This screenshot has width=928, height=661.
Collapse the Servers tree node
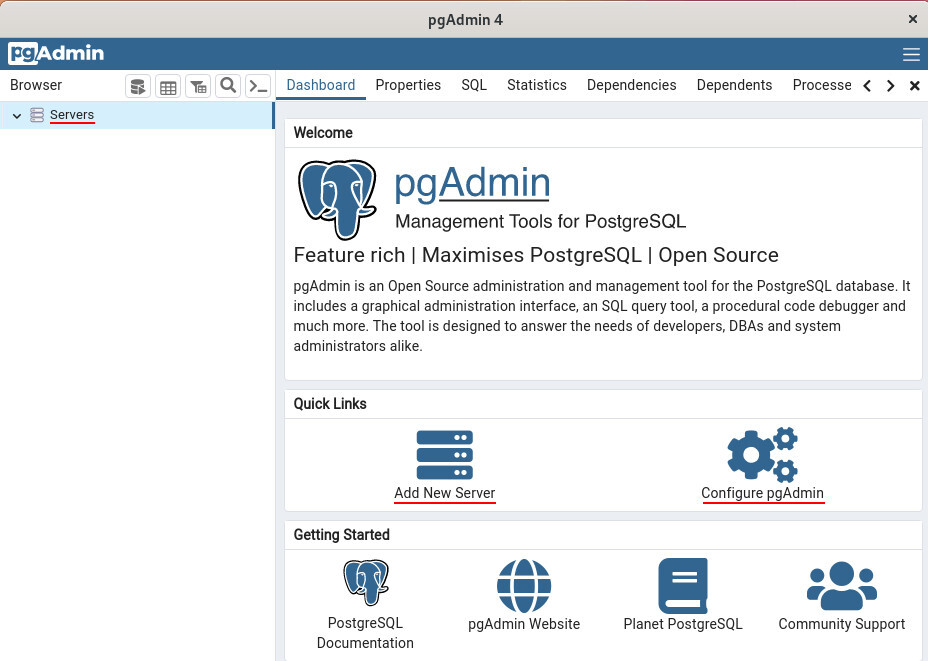pos(17,116)
